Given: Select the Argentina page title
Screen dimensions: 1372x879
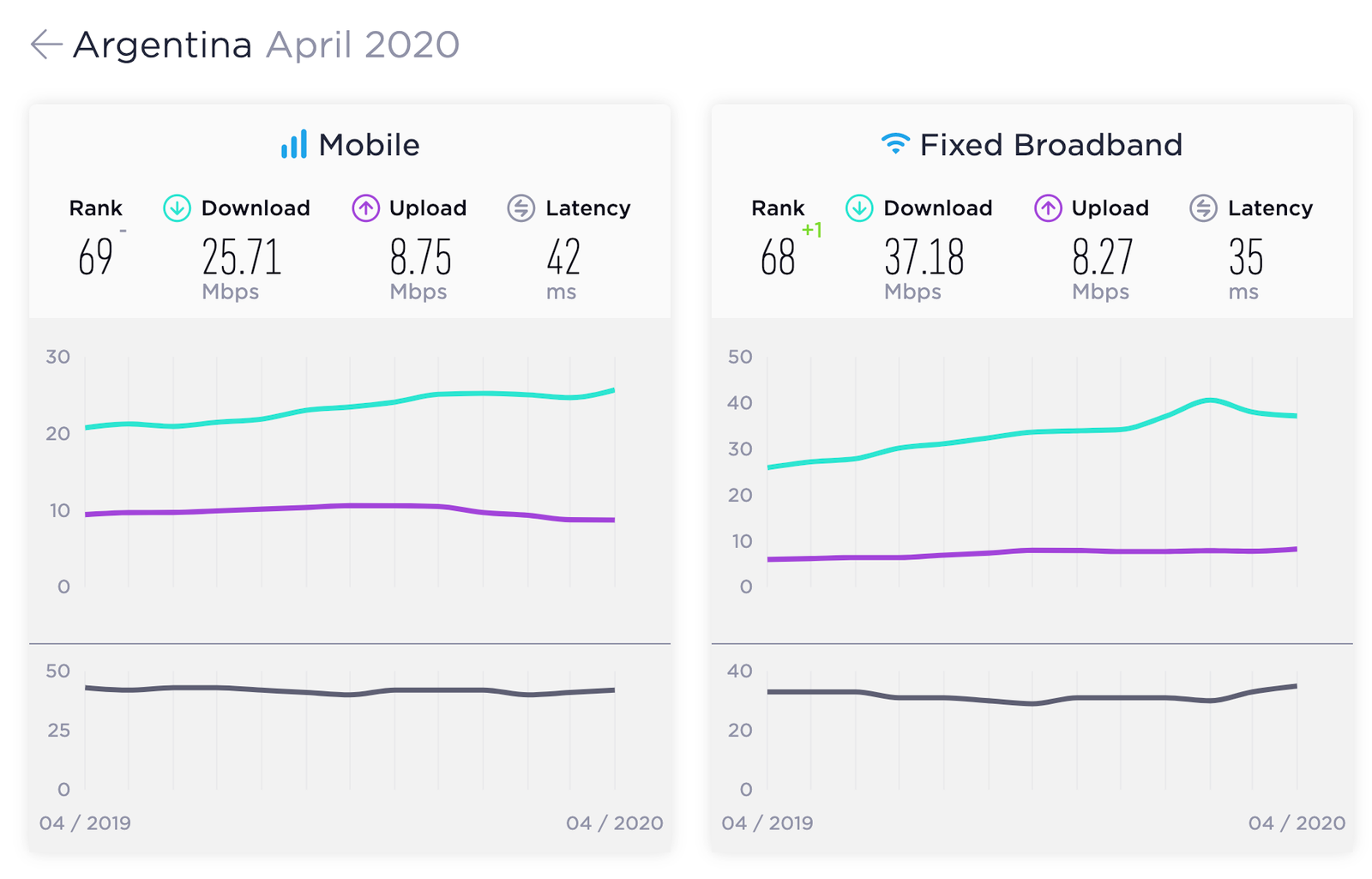Looking at the screenshot, I should click(162, 45).
